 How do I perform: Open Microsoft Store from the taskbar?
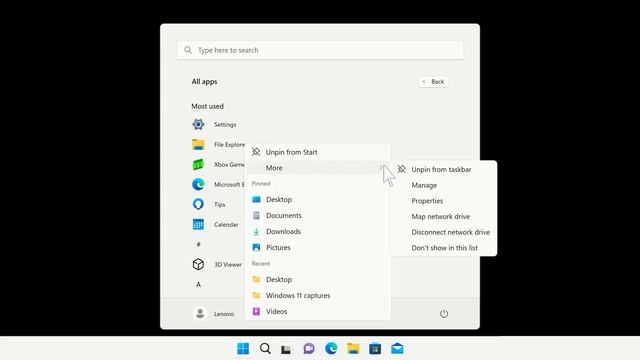coord(375,349)
